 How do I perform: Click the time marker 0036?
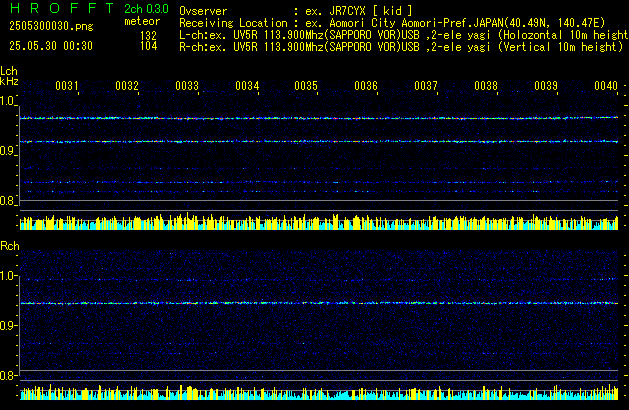366,86
